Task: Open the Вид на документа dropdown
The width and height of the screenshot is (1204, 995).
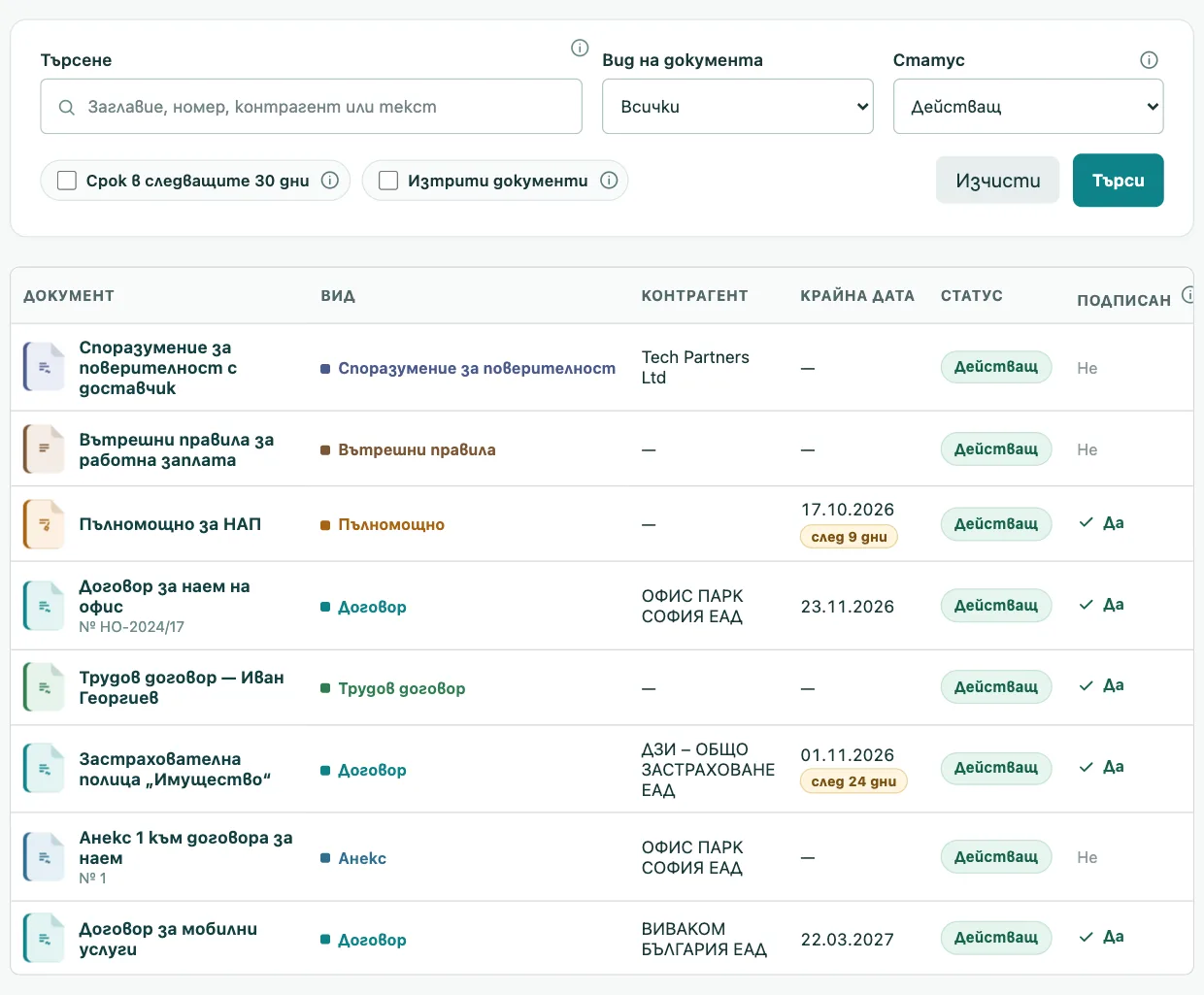Action: [x=738, y=107]
